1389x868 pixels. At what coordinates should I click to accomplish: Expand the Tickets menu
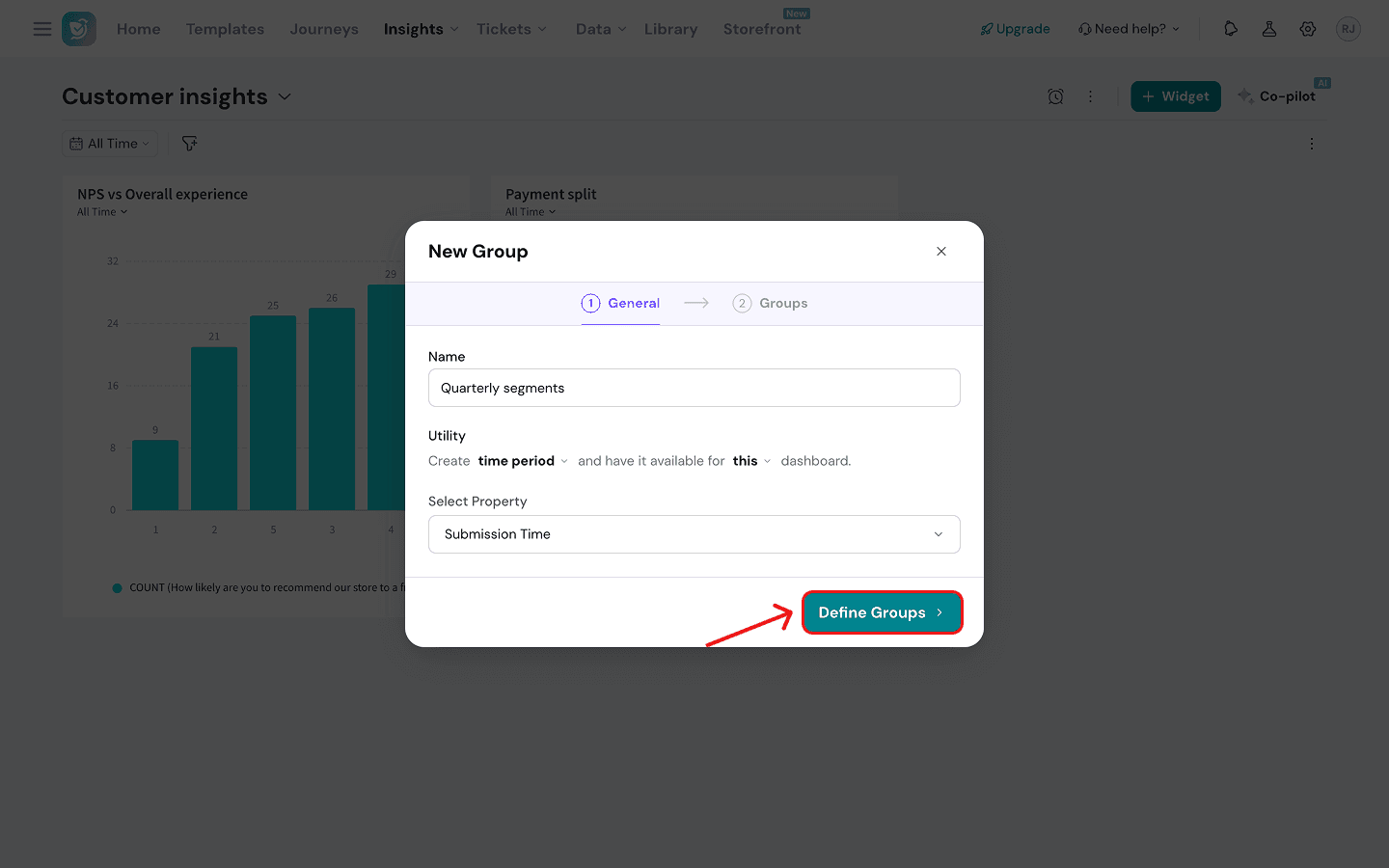click(511, 29)
